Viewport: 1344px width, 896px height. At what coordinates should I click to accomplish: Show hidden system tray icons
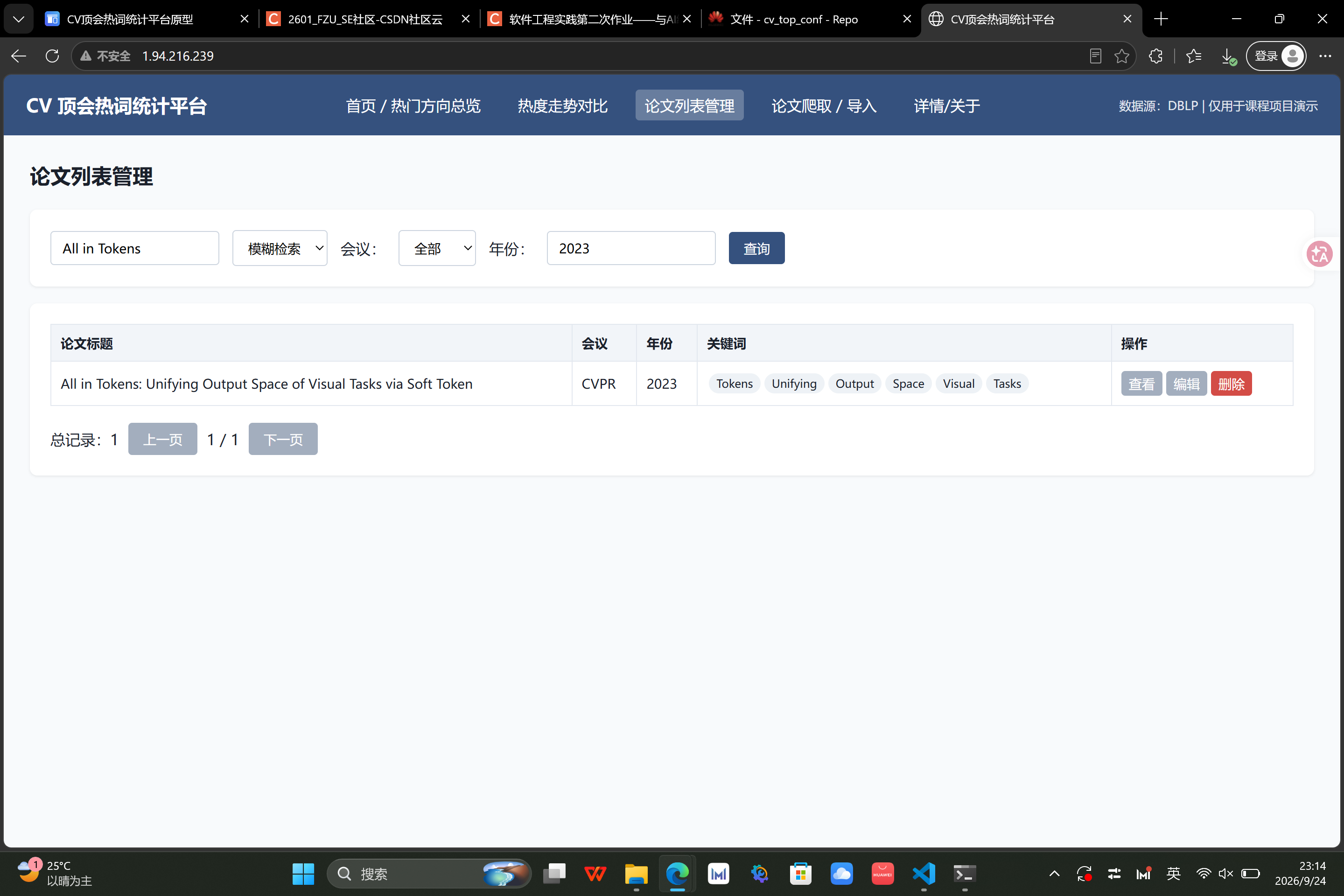pos(1054,873)
